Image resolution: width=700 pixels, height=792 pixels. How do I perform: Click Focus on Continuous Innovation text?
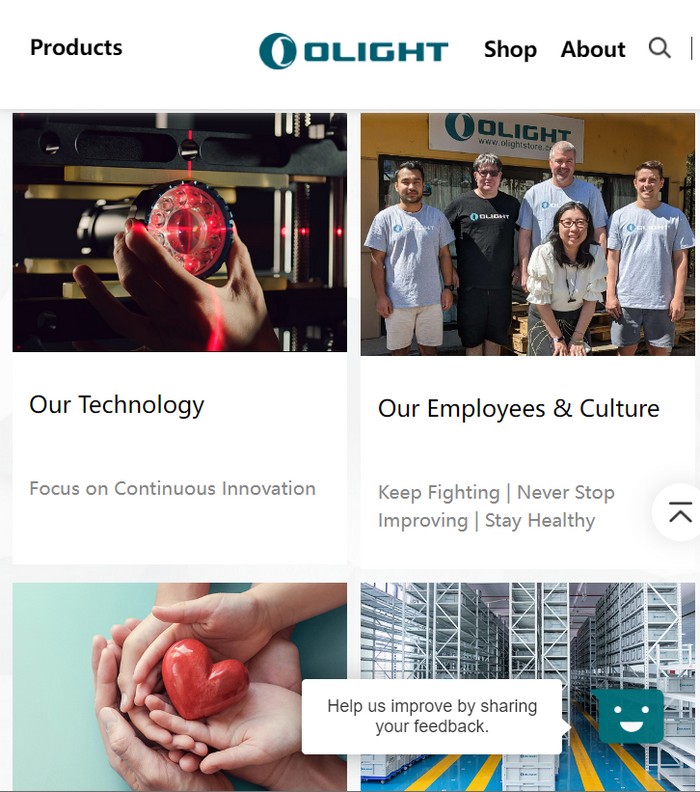[x=172, y=488]
